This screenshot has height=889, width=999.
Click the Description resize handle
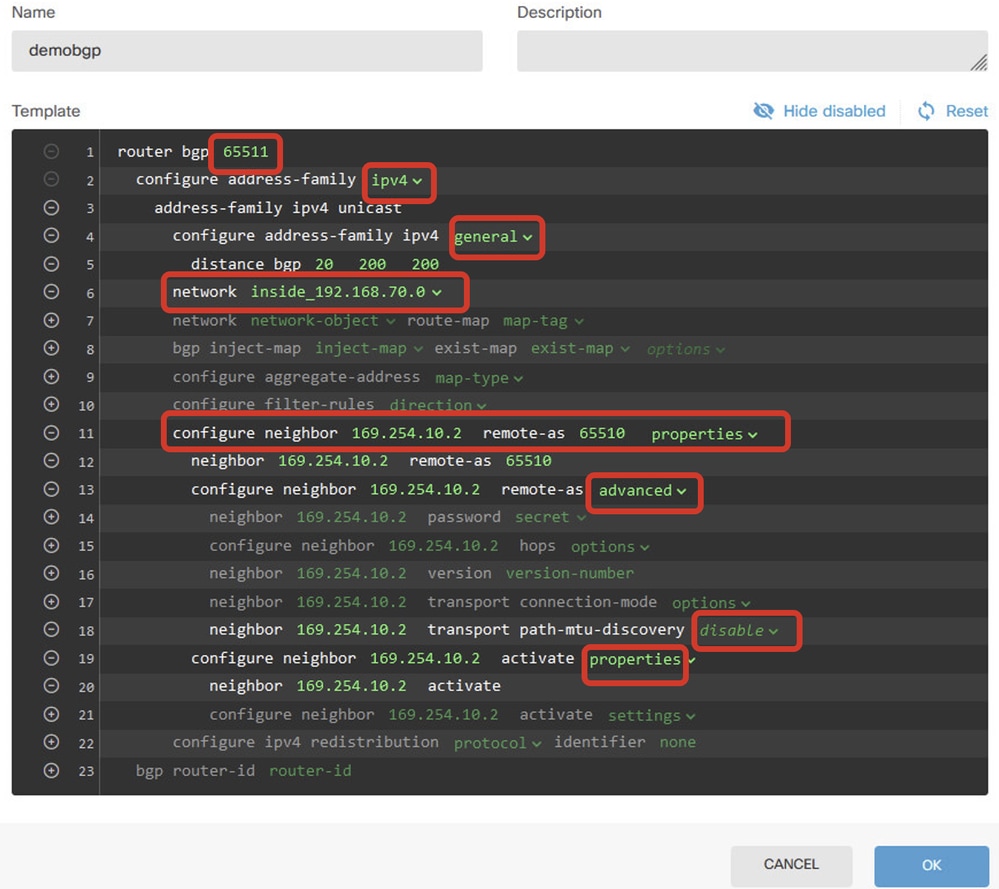pyautogui.click(x=979, y=62)
